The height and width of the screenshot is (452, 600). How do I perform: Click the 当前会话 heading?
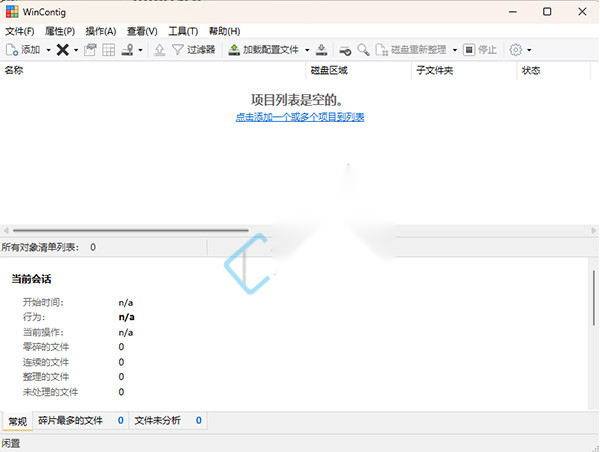point(31,279)
